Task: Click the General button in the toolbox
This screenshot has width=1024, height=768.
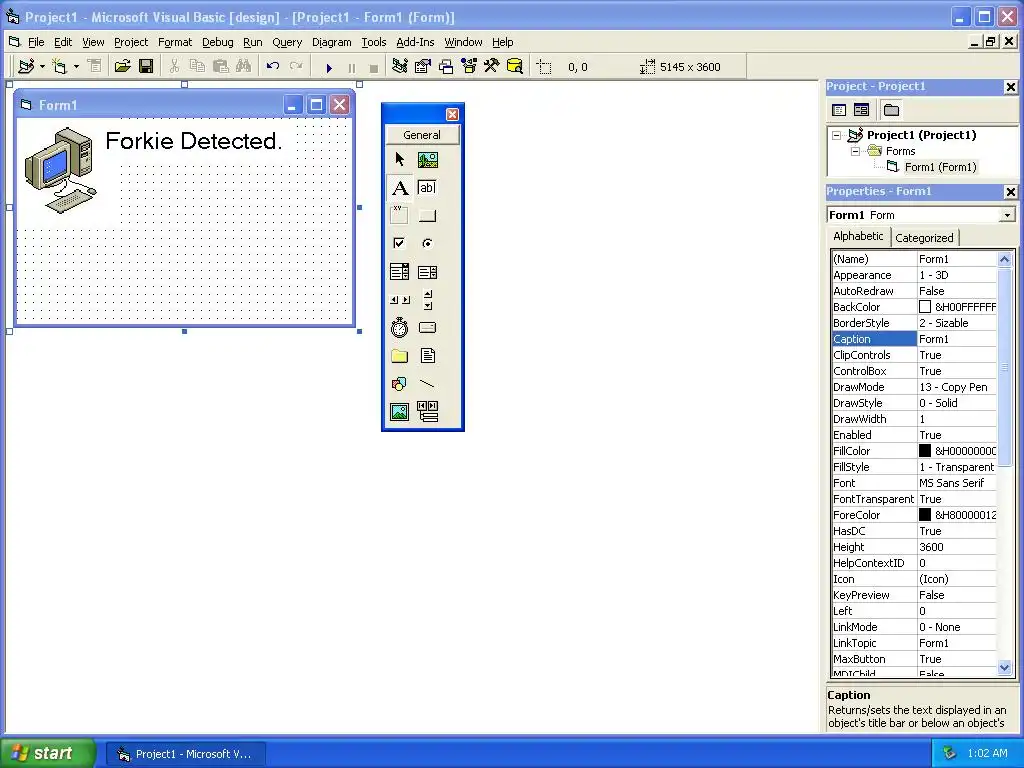Action: pos(422,135)
